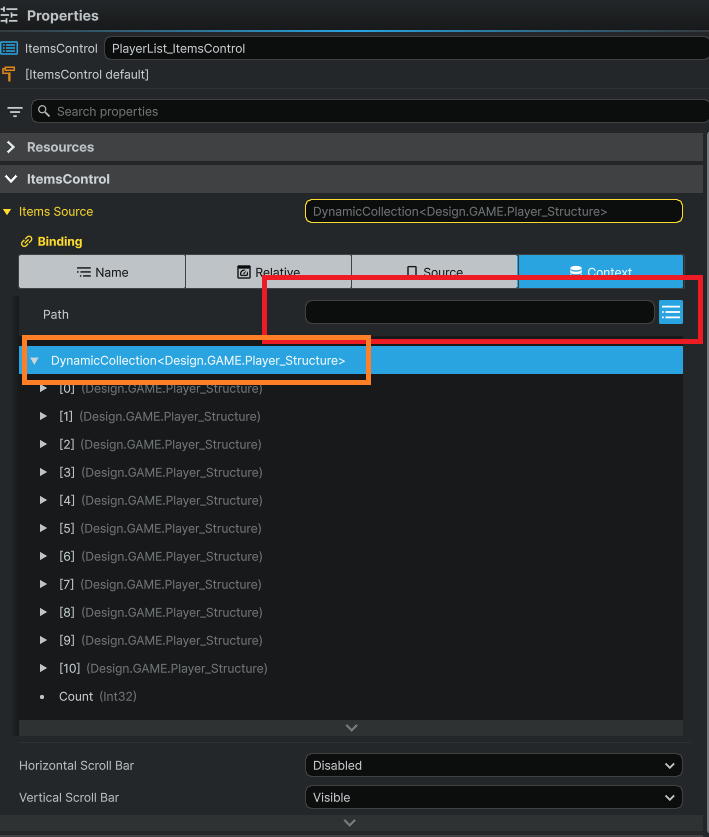Screen dimensions: 709x837
Task: Click the Binding link chain icon
Action: point(26,242)
